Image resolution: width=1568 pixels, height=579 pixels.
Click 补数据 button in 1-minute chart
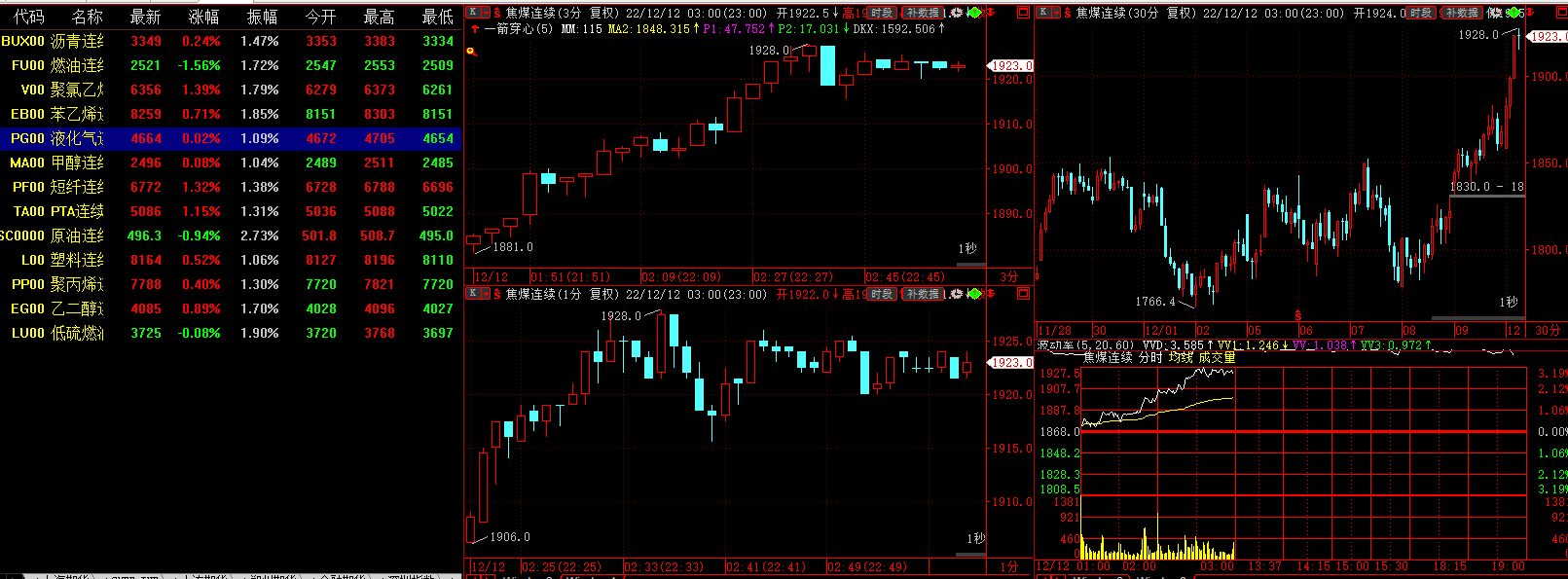coord(922,294)
